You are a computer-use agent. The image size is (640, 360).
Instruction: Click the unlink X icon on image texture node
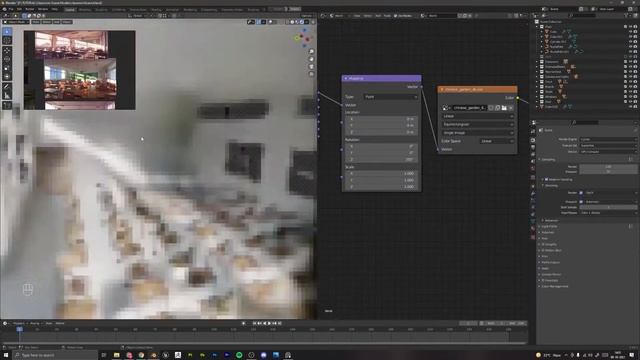(511, 108)
